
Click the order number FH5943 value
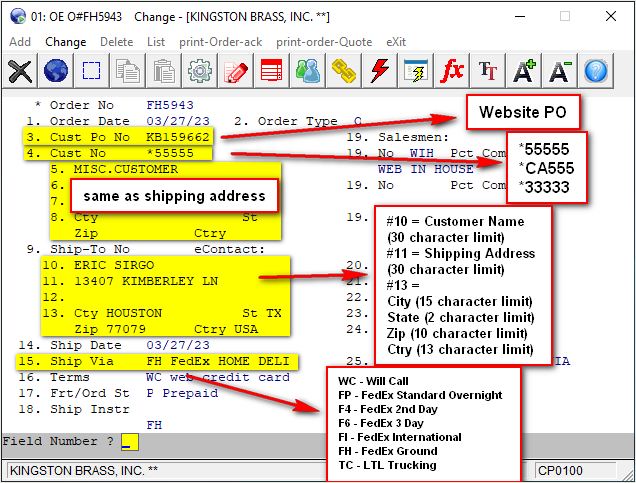coord(170,105)
